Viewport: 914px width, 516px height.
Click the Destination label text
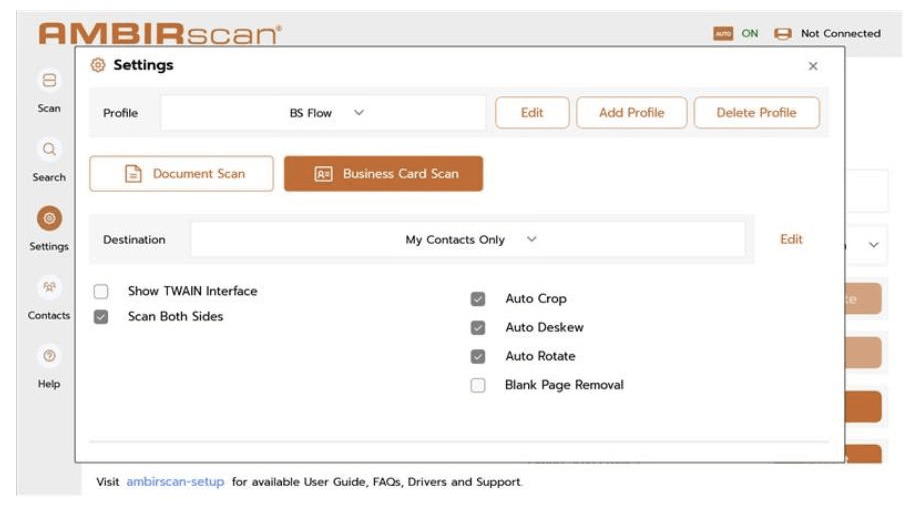(x=134, y=240)
